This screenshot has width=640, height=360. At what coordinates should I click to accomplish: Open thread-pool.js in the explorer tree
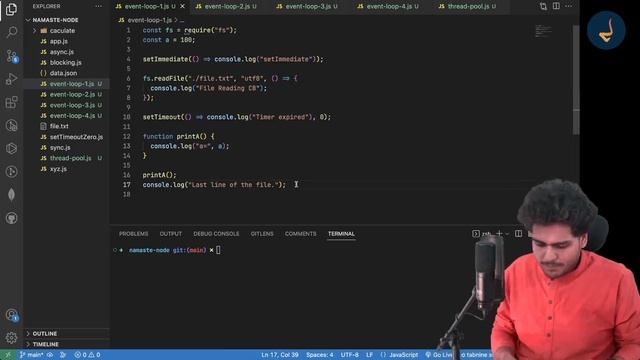67,158
